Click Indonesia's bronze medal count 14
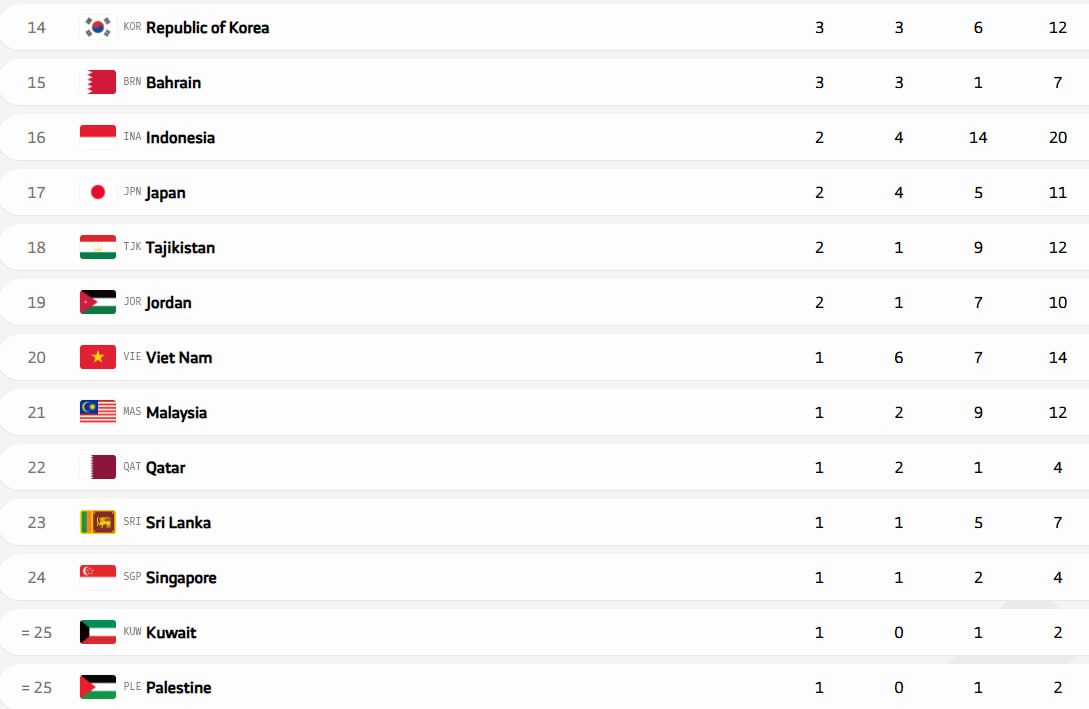Viewport: 1089px width, 709px height. point(978,138)
